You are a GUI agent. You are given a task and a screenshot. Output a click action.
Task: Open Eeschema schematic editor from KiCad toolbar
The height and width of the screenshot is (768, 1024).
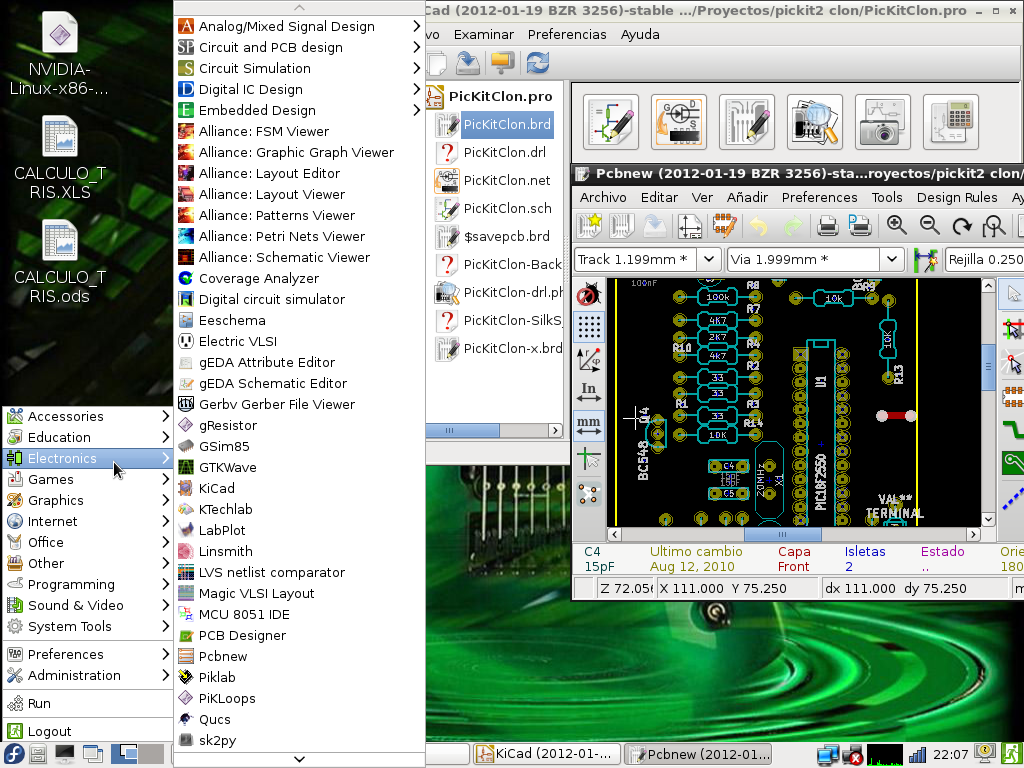(x=610, y=121)
